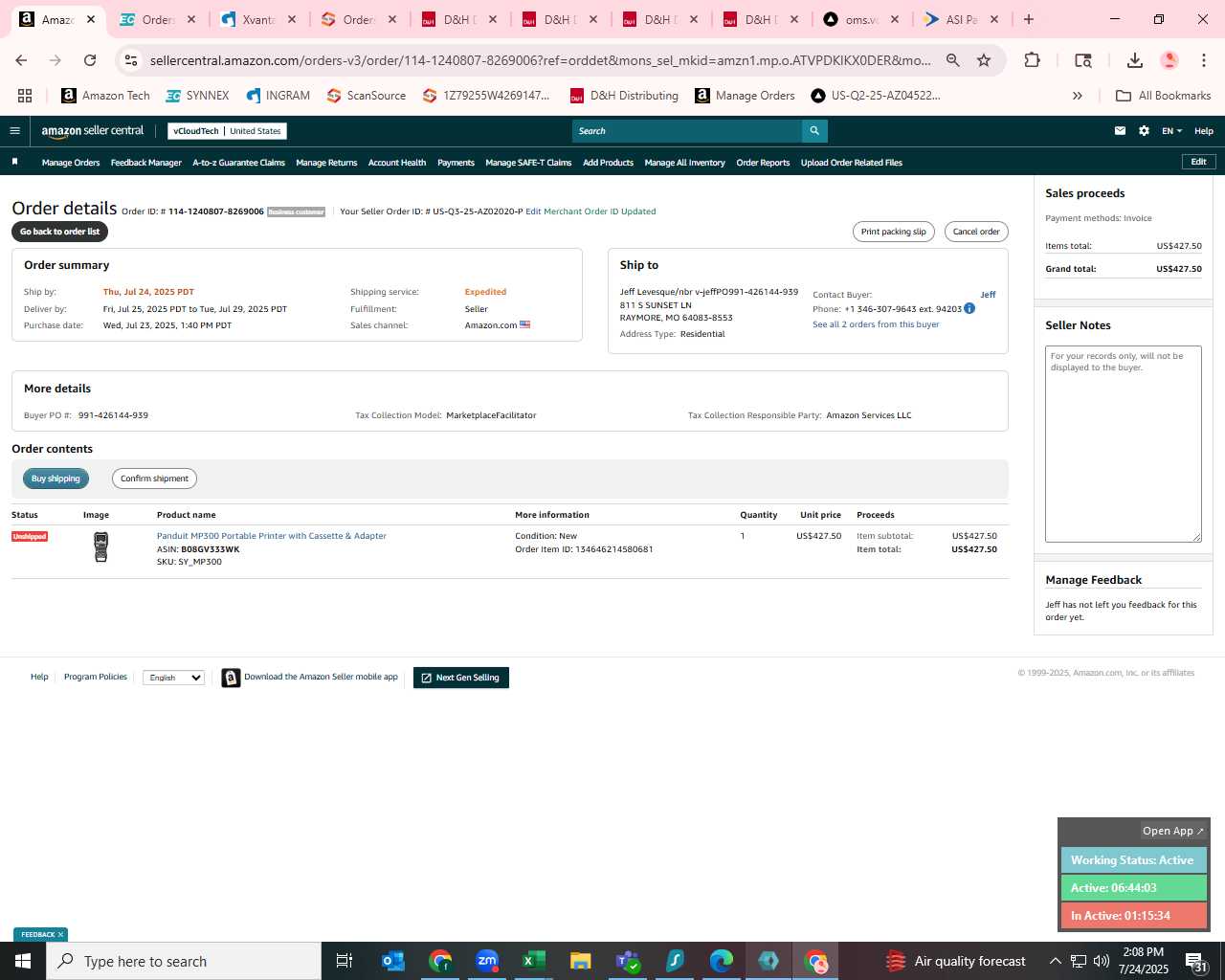Click the Windows taskbar search box
Viewport: 1225px width, 980px height.
click(184, 961)
